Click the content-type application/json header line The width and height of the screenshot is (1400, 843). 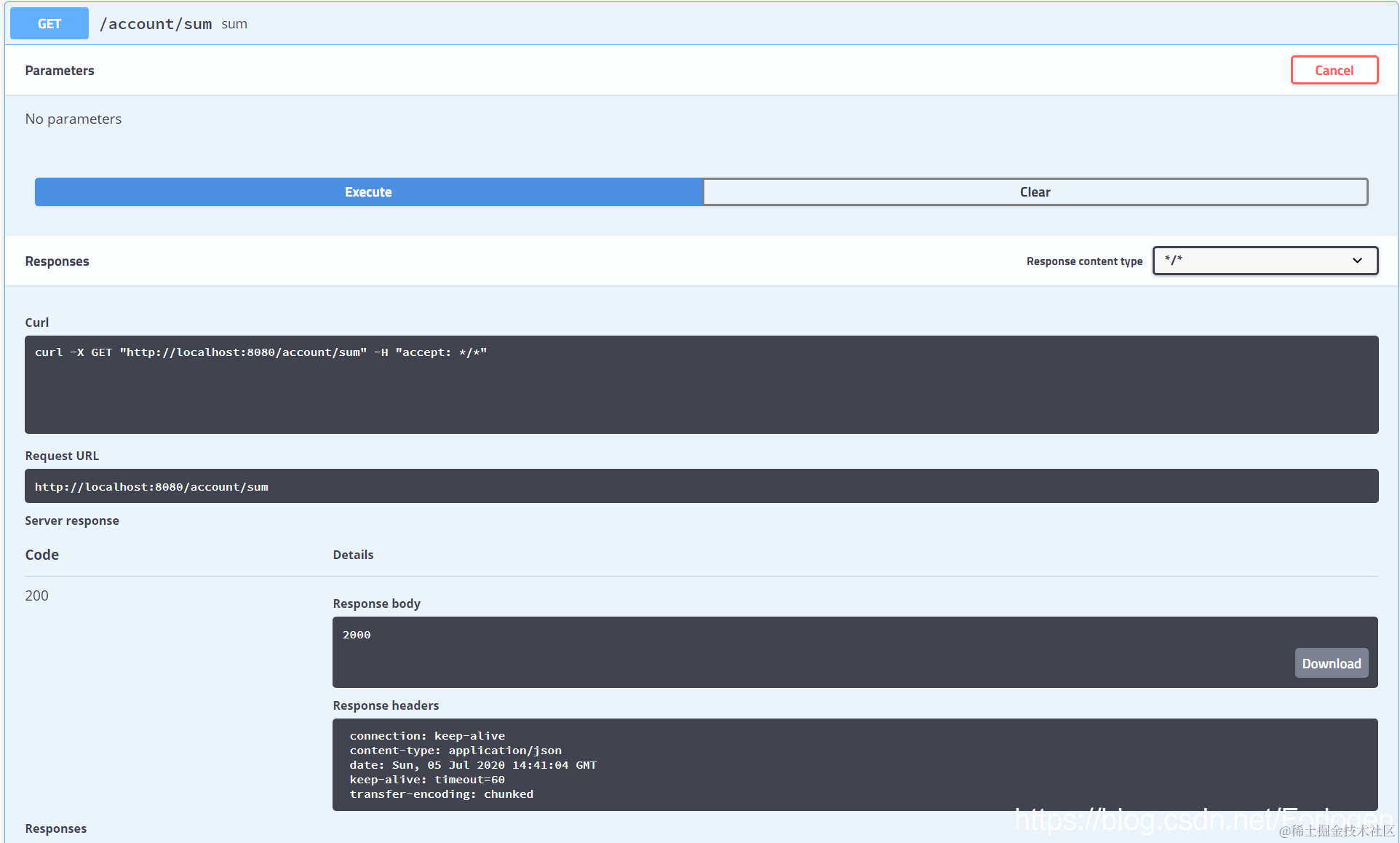click(x=456, y=751)
